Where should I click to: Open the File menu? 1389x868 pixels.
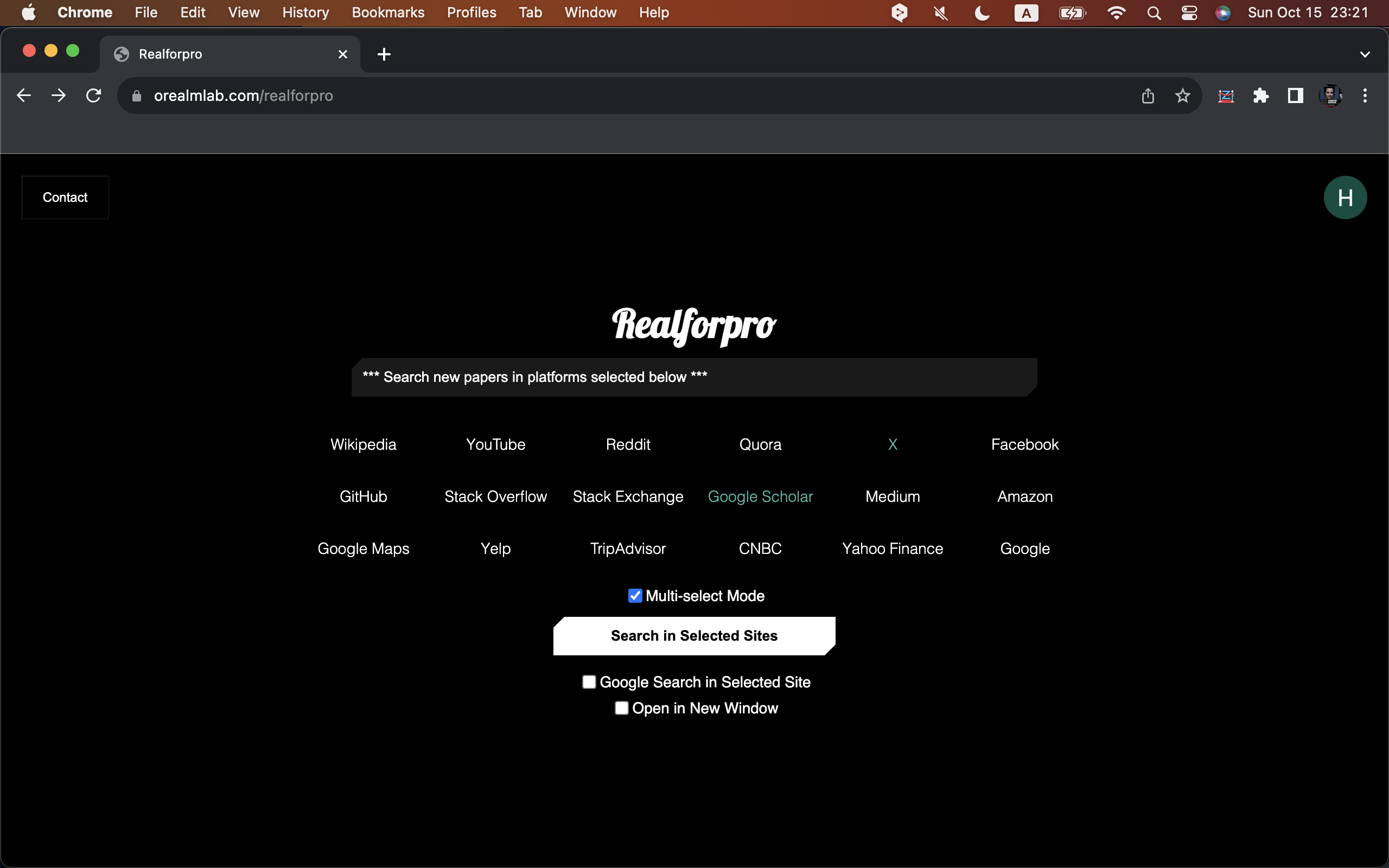146,12
